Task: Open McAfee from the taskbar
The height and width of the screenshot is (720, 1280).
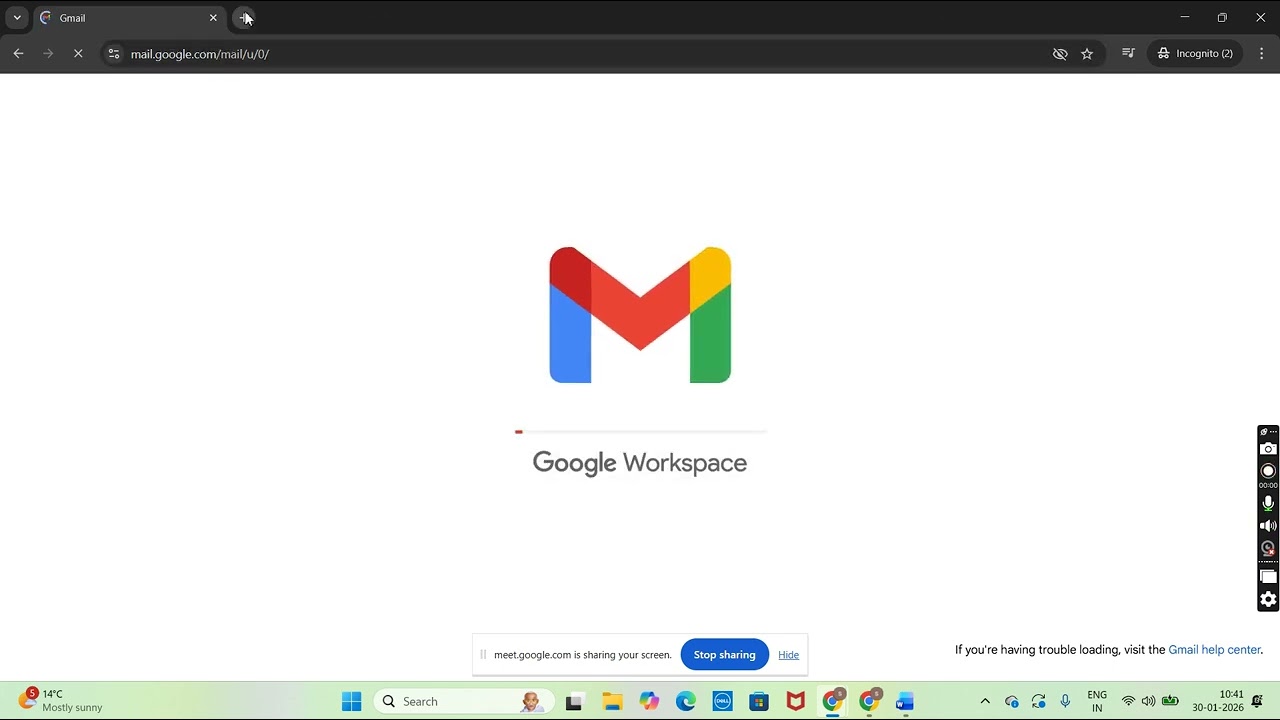Action: [796, 702]
